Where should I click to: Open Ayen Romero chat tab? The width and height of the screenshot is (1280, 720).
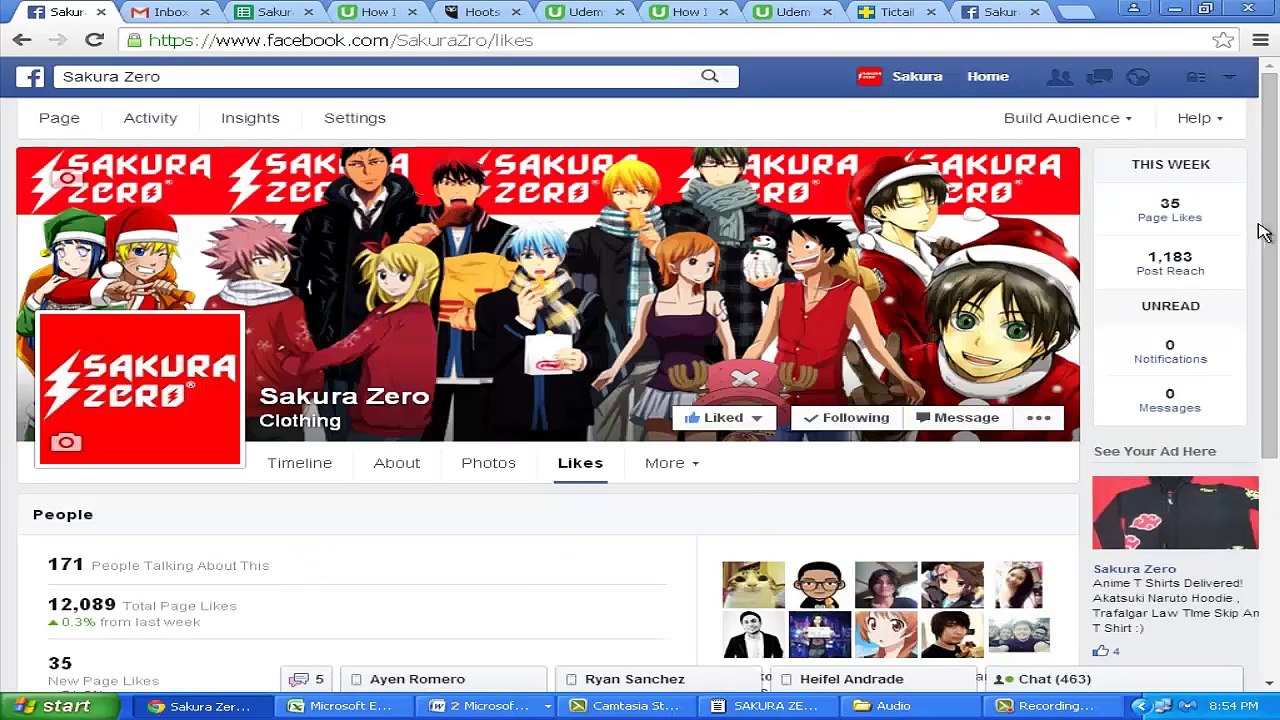(444, 679)
